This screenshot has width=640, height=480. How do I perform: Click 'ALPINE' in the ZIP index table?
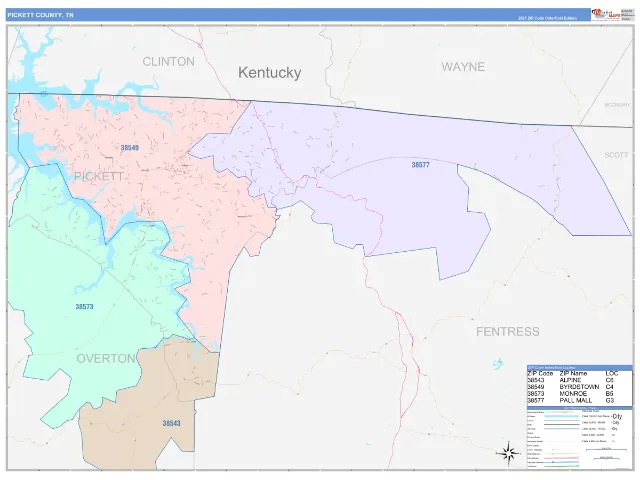(570, 380)
